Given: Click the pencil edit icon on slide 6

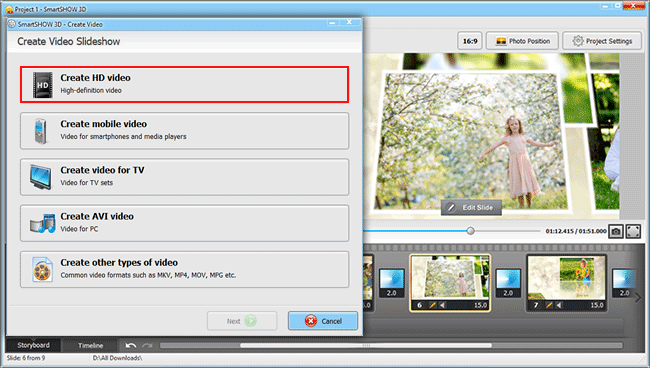Looking at the screenshot, I should [x=432, y=305].
